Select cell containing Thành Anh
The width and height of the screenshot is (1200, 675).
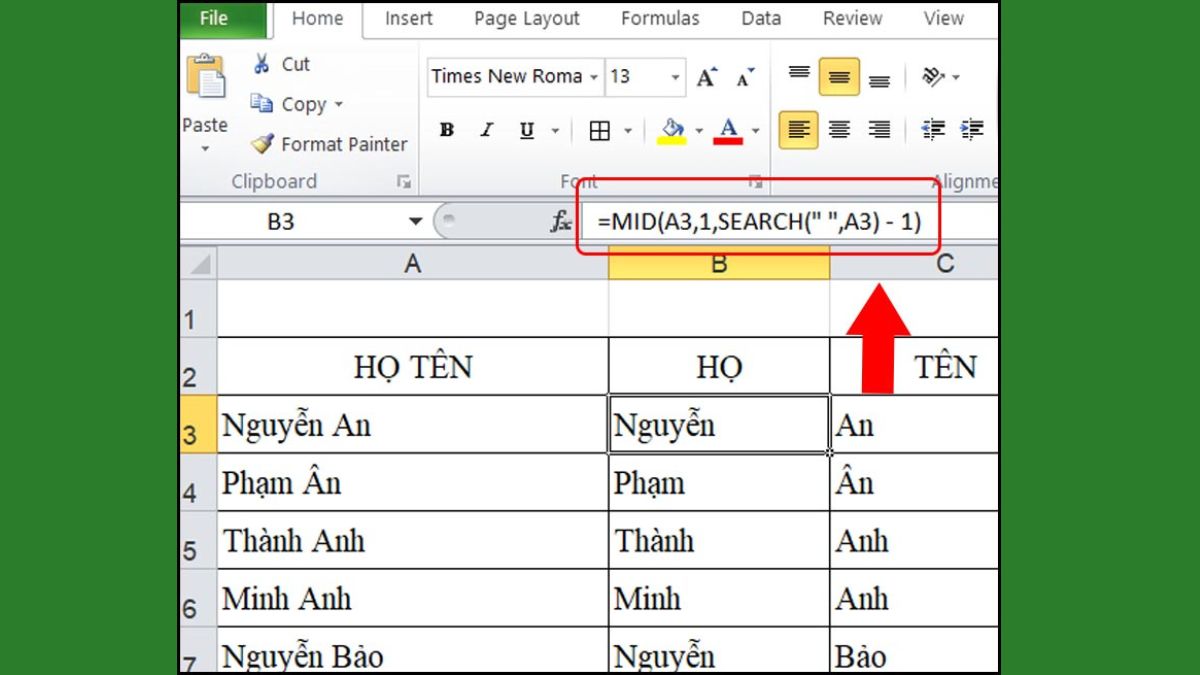pos(412,540)
